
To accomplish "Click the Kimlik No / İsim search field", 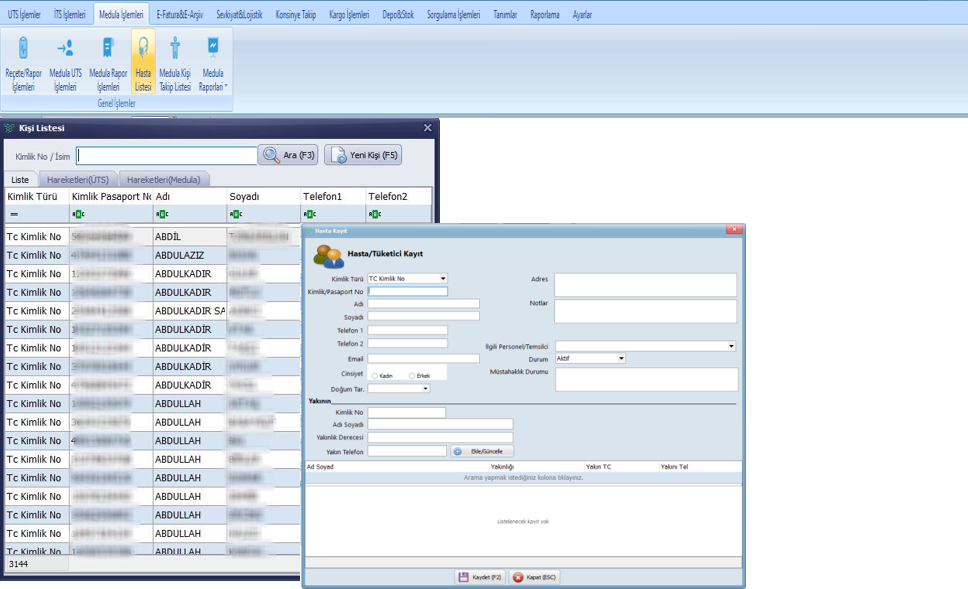I will [x=167, y=156].
